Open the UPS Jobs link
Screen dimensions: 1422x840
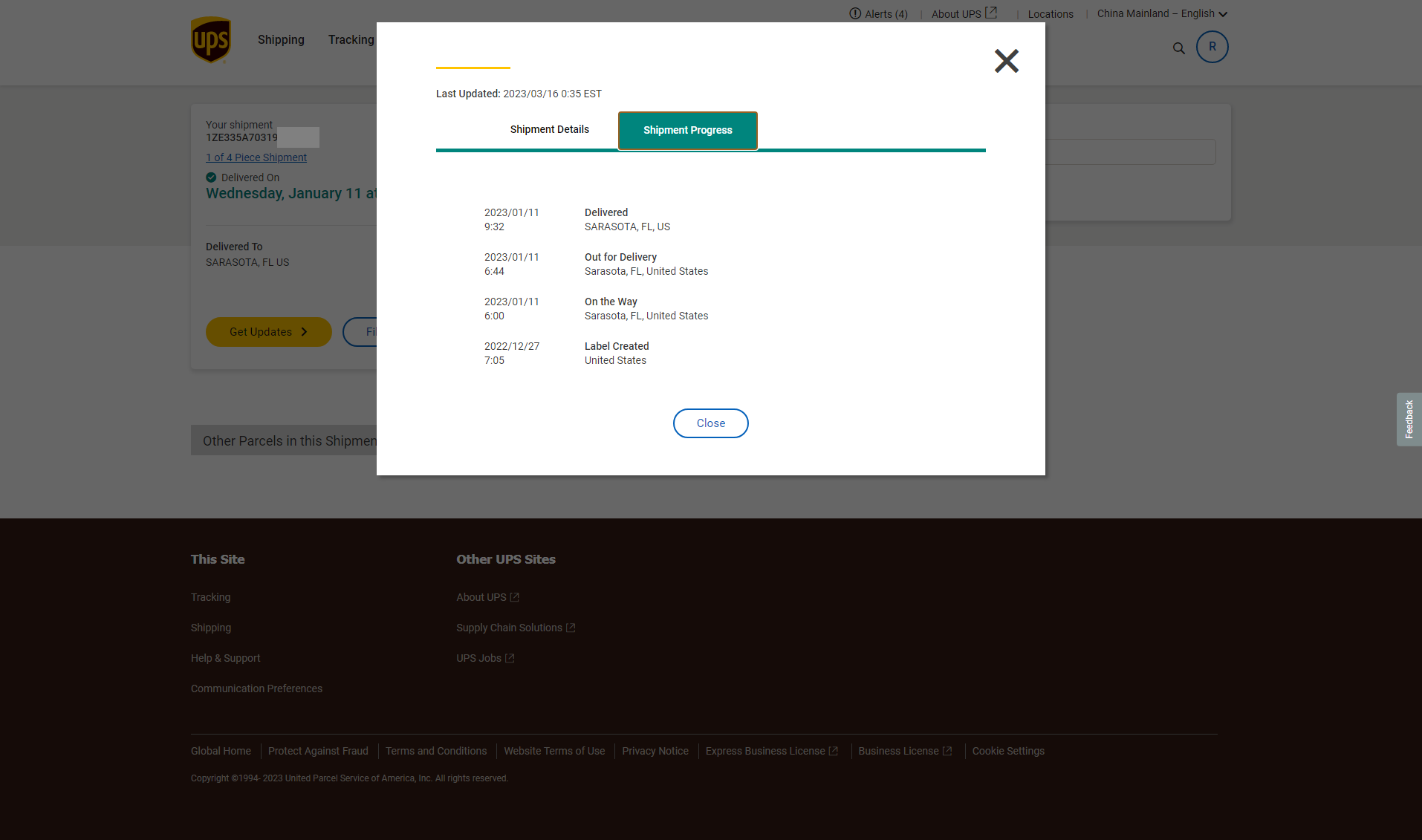[x=485, y=658]
